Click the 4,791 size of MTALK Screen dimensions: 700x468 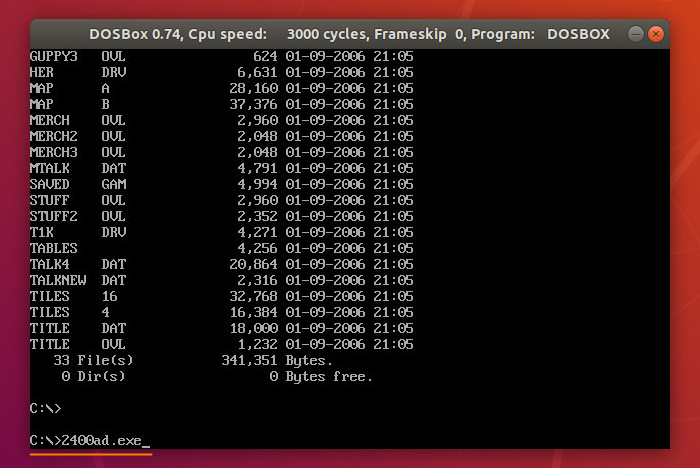point(257,168)
